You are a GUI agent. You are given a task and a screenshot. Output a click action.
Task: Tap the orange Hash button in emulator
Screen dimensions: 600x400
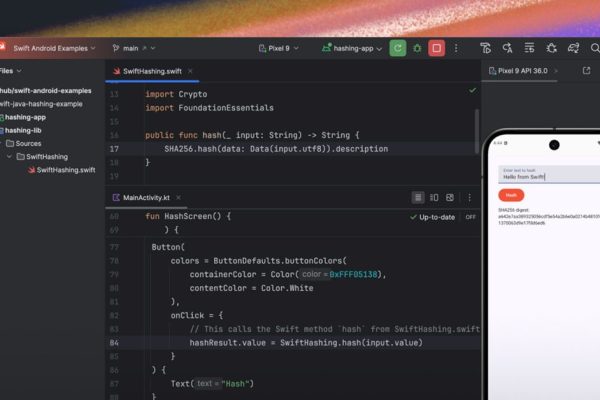point(511,196)
